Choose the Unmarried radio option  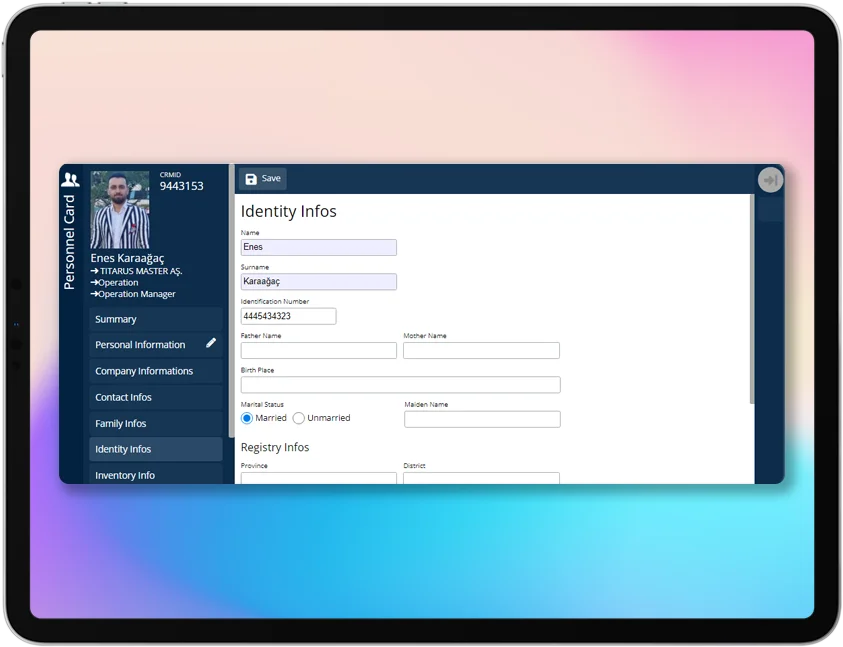point(299,418)
